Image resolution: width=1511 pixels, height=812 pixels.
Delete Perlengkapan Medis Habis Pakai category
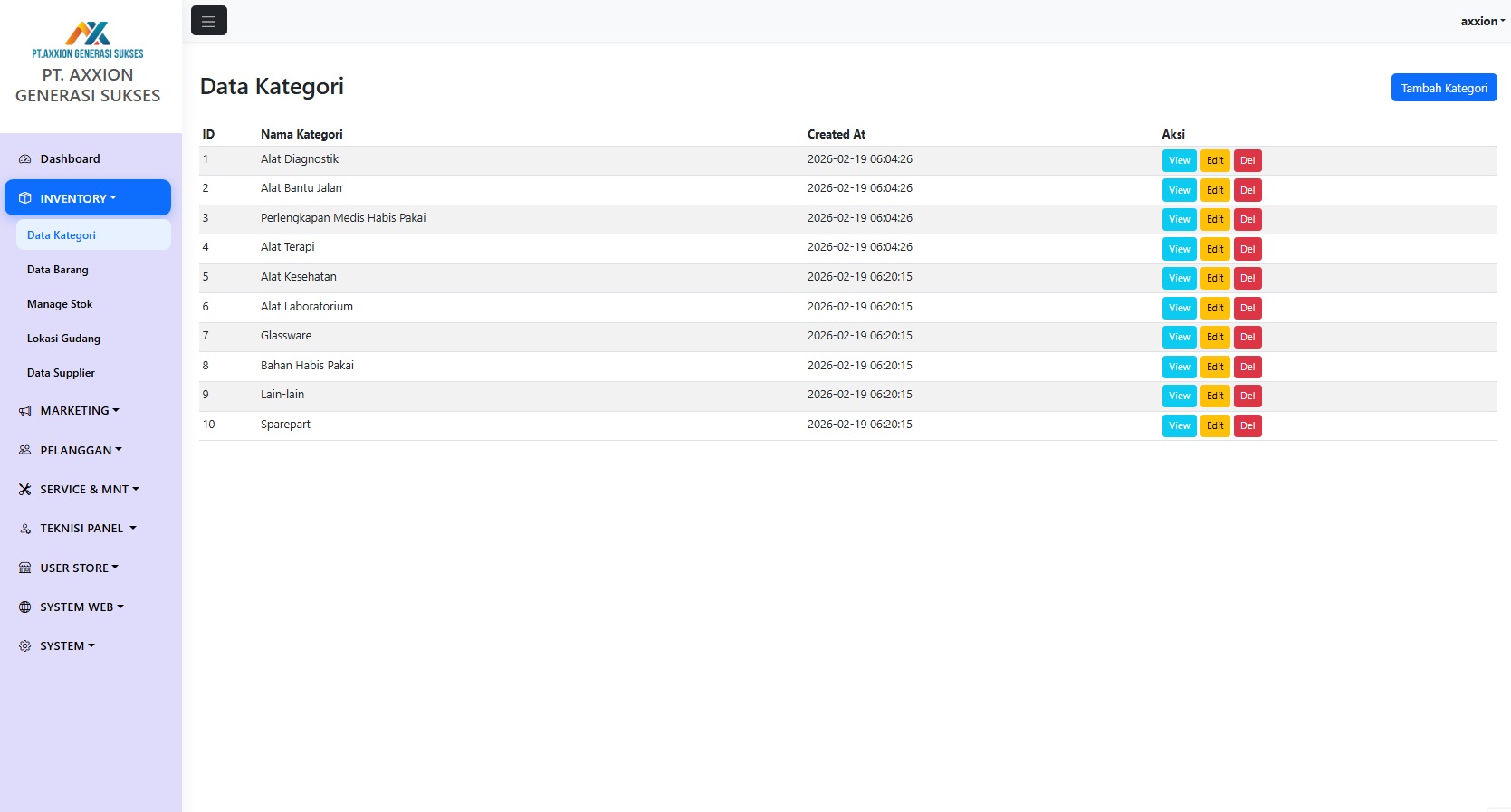(1248, 219)
